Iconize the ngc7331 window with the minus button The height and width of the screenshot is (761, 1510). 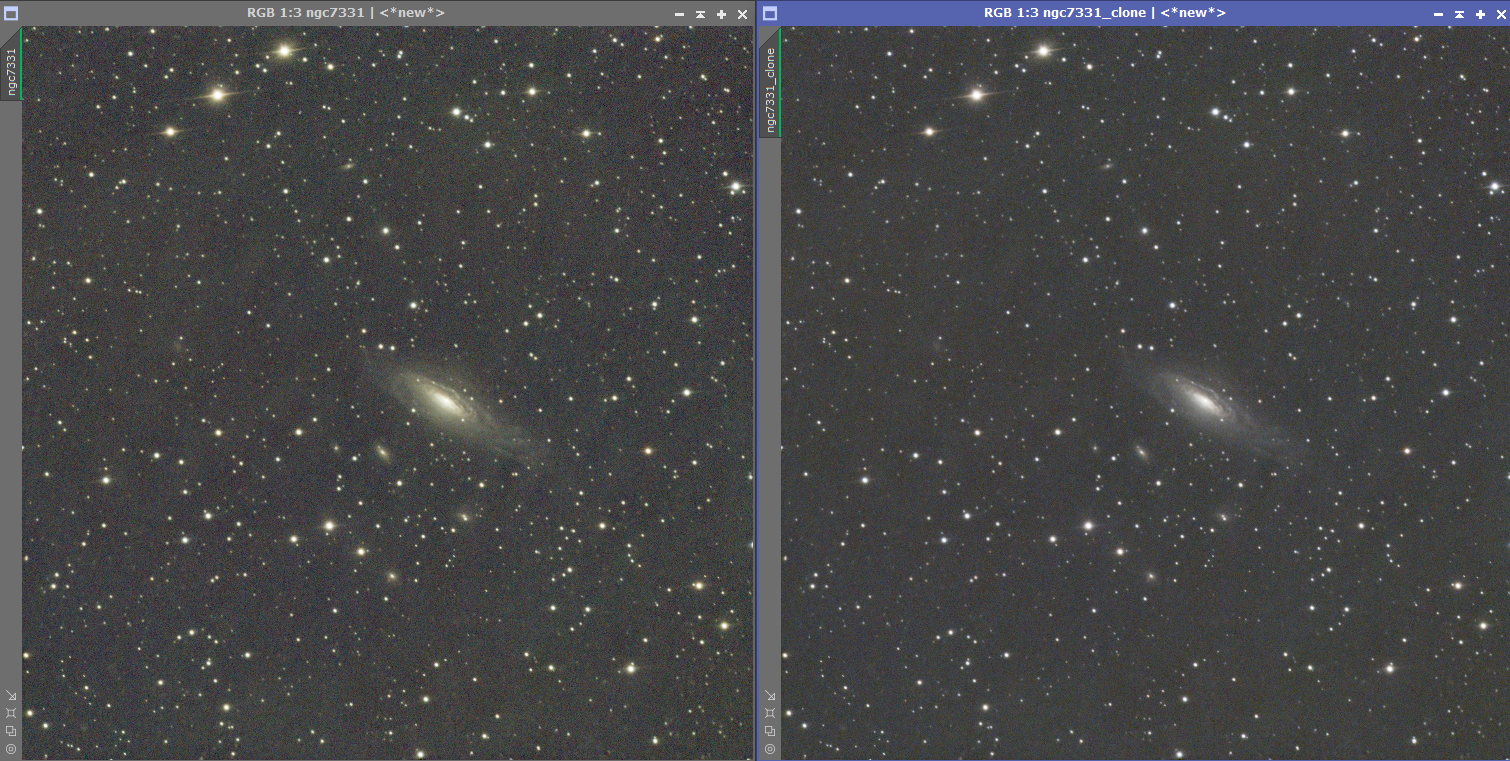[679, 14]
